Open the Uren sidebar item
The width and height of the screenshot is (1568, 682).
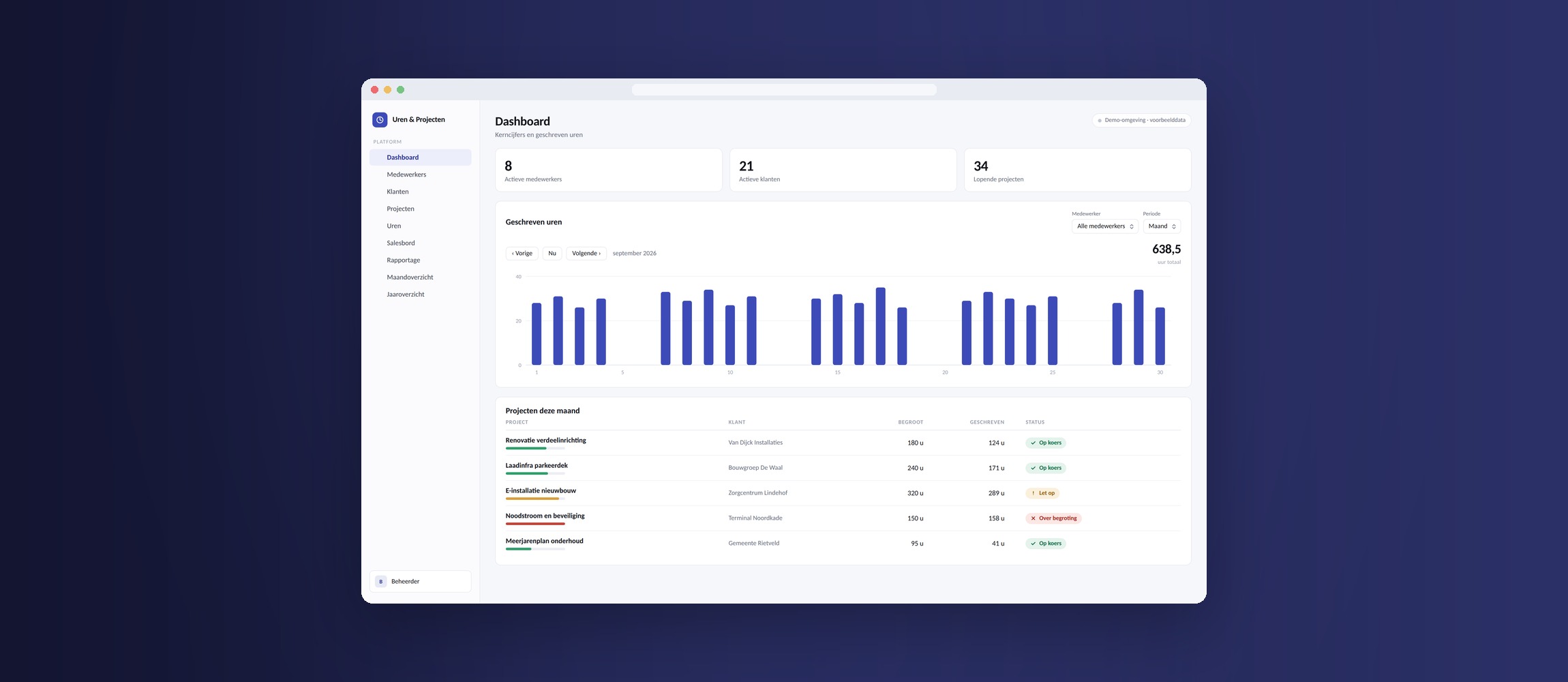click(x=420, y=226)
